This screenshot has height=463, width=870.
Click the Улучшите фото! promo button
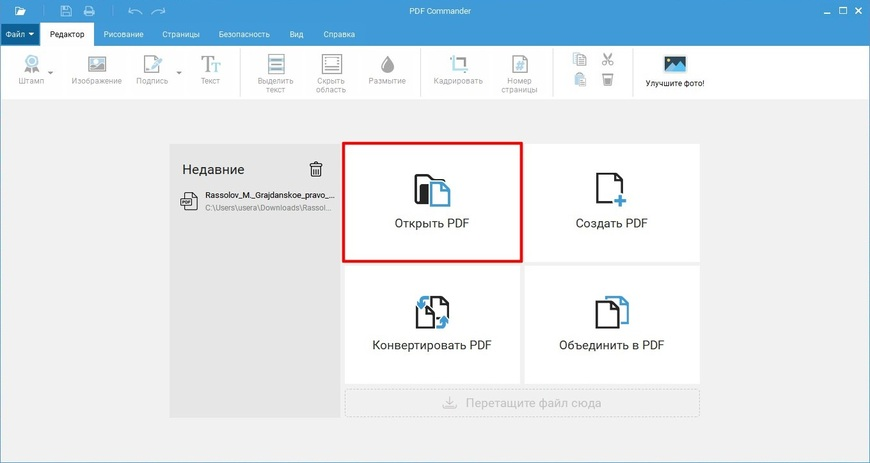pyautogui.click(x=675, y=72)
